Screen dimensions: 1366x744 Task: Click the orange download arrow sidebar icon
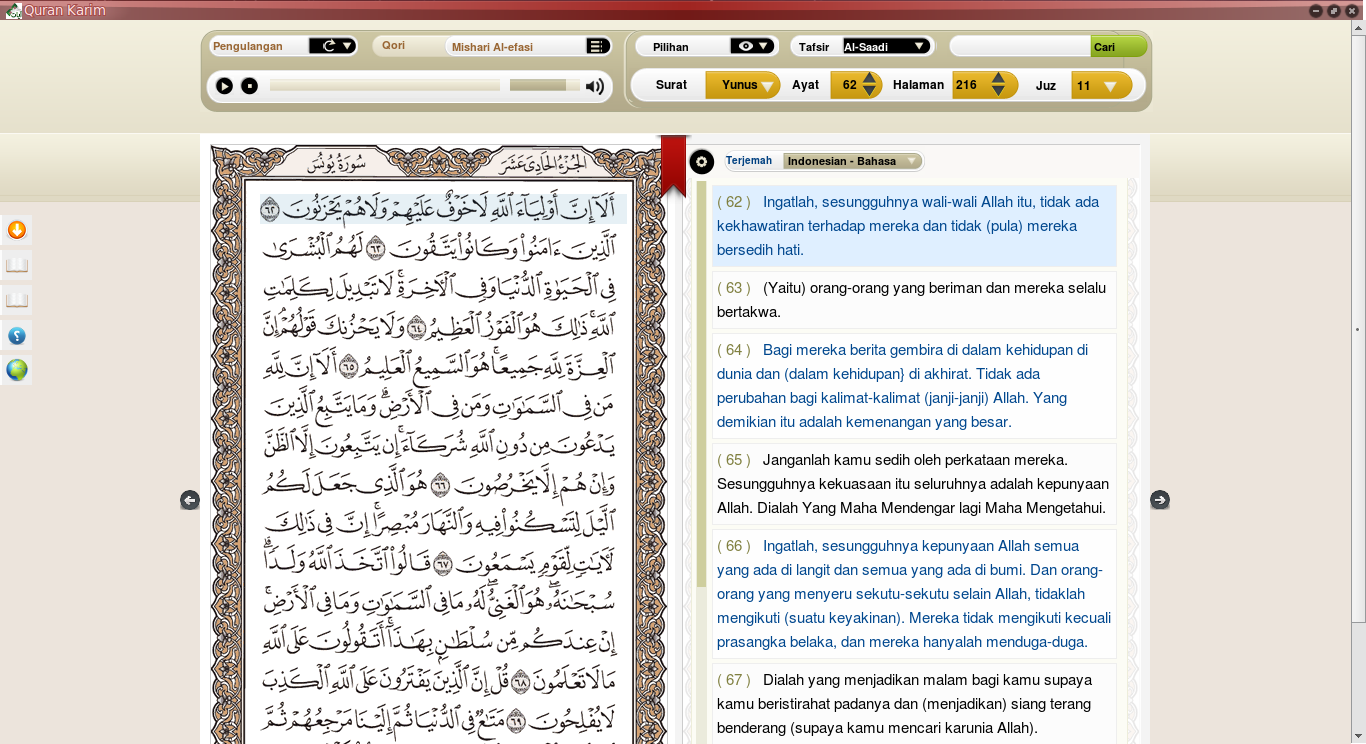pos(16,230)
